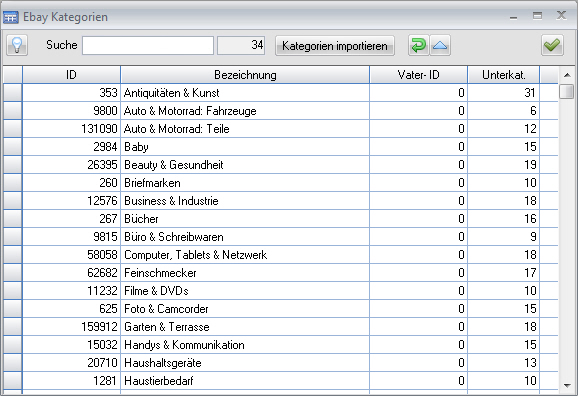Click ID cell 12576
Viewport: 578px width, 396px height.
pyautogui.click(x=72, y=201)
